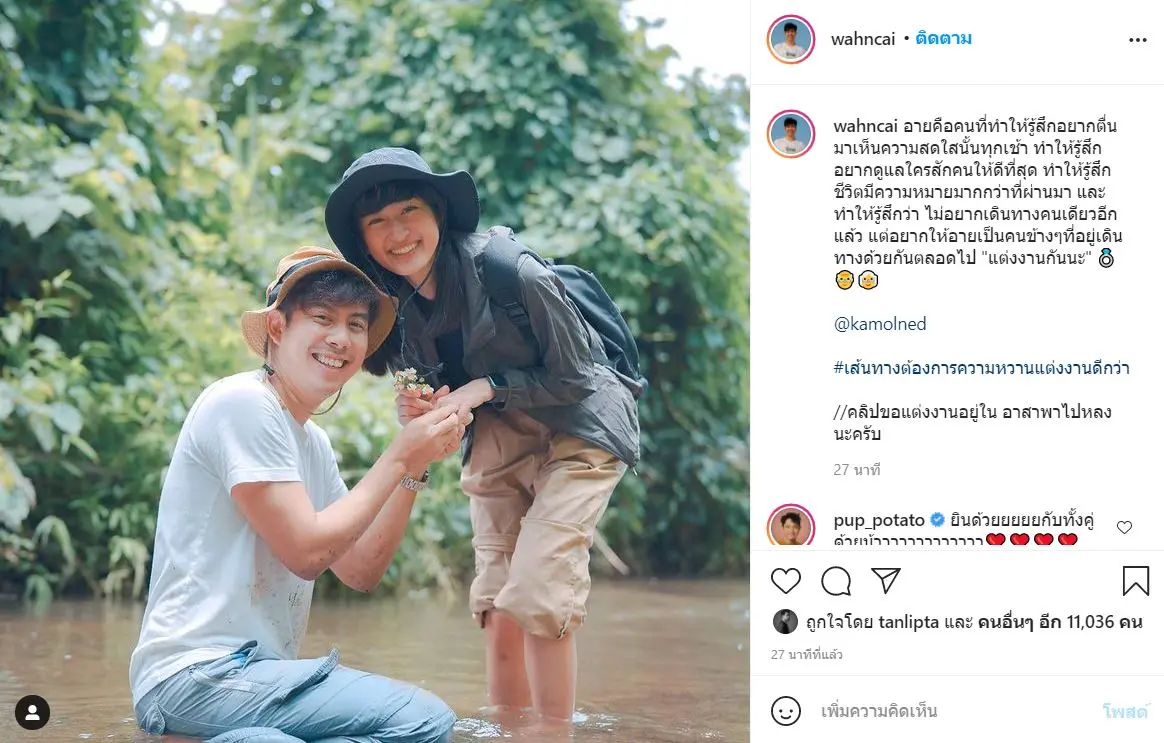Viewport: 1164px width, 743px height.
Task: Click wahncai avatar beside the caption
Action: [x=791, y=133]
